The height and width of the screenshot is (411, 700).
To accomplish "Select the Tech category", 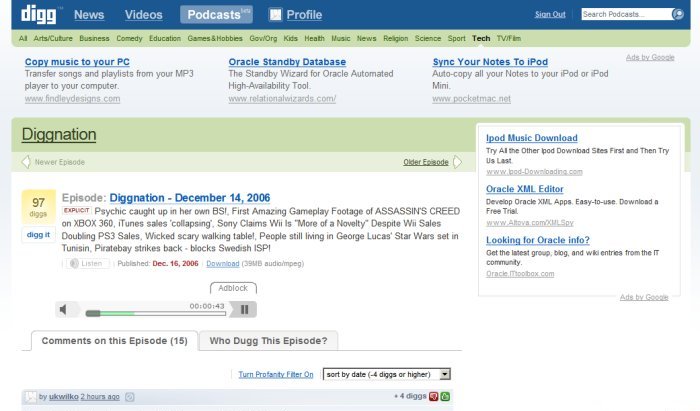I will click(x=481, y=38).
